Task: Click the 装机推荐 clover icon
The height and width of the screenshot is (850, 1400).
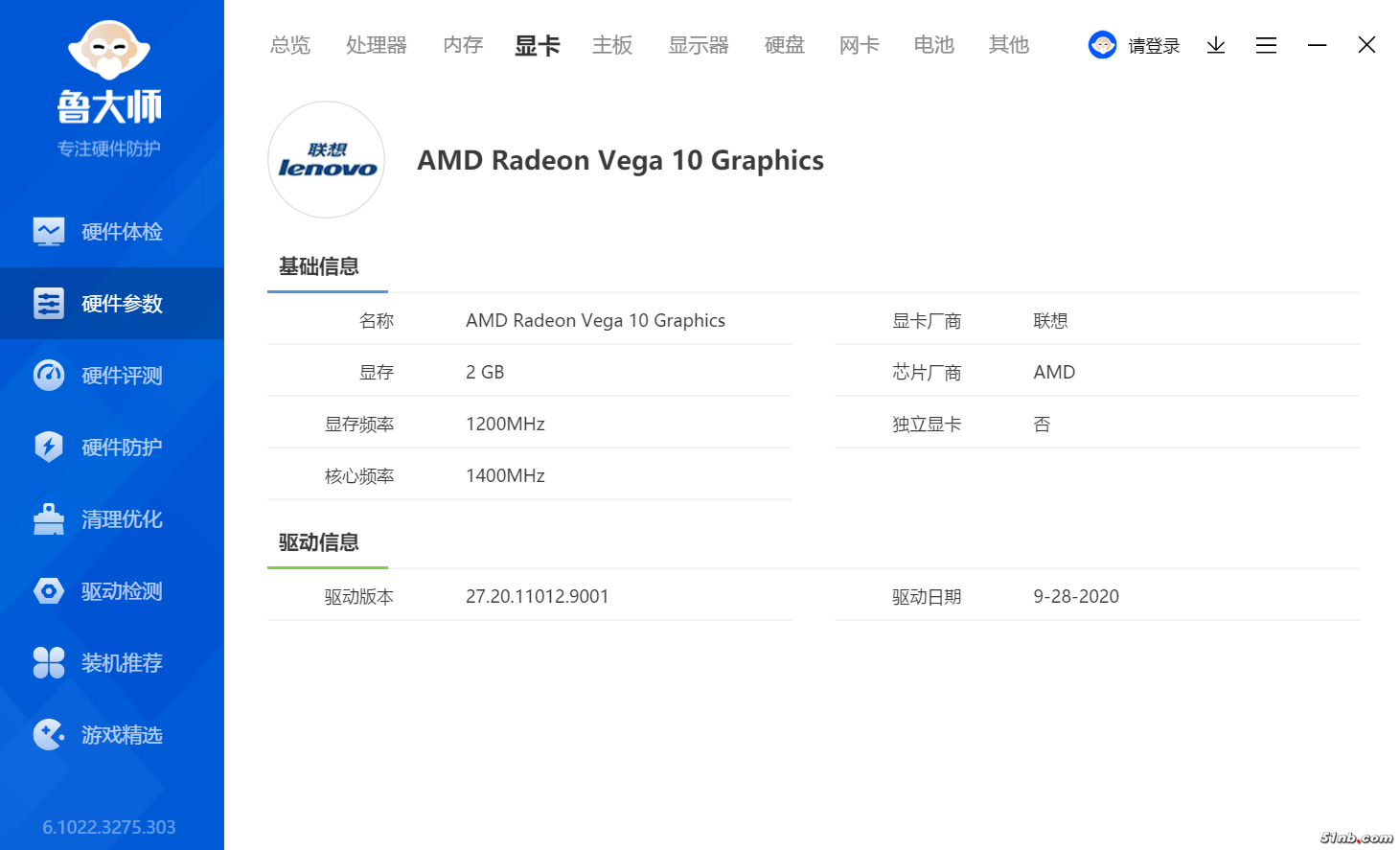Action: (49, 663)
